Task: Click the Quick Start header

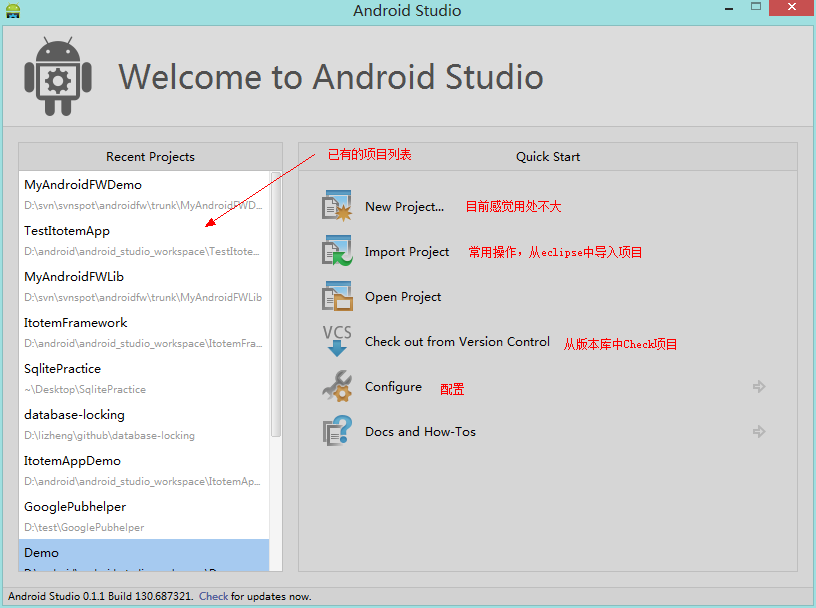Action: [x=547, y=157]
